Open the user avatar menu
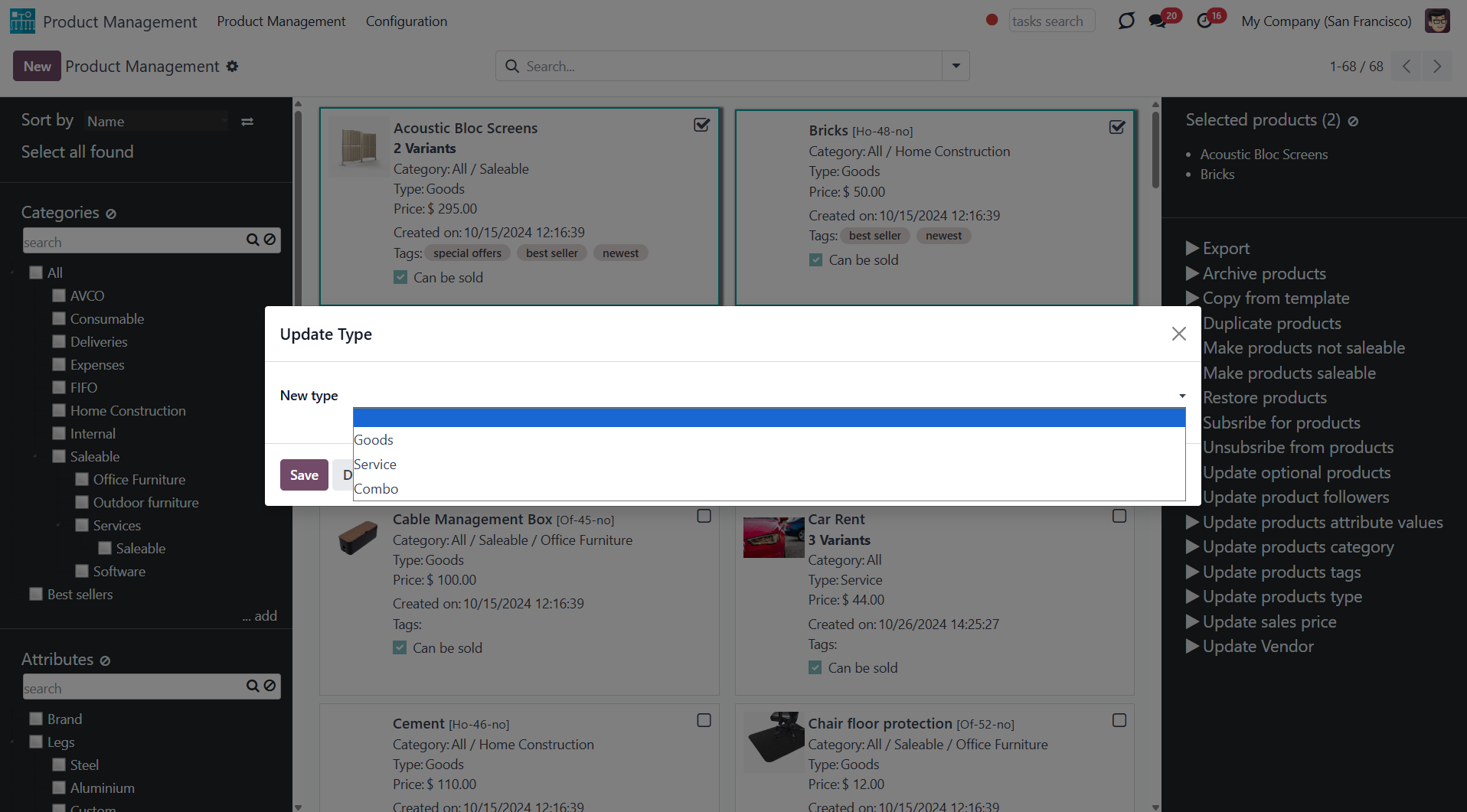Viewport: 1467px width, 812px height. (x=1437, y=21)
